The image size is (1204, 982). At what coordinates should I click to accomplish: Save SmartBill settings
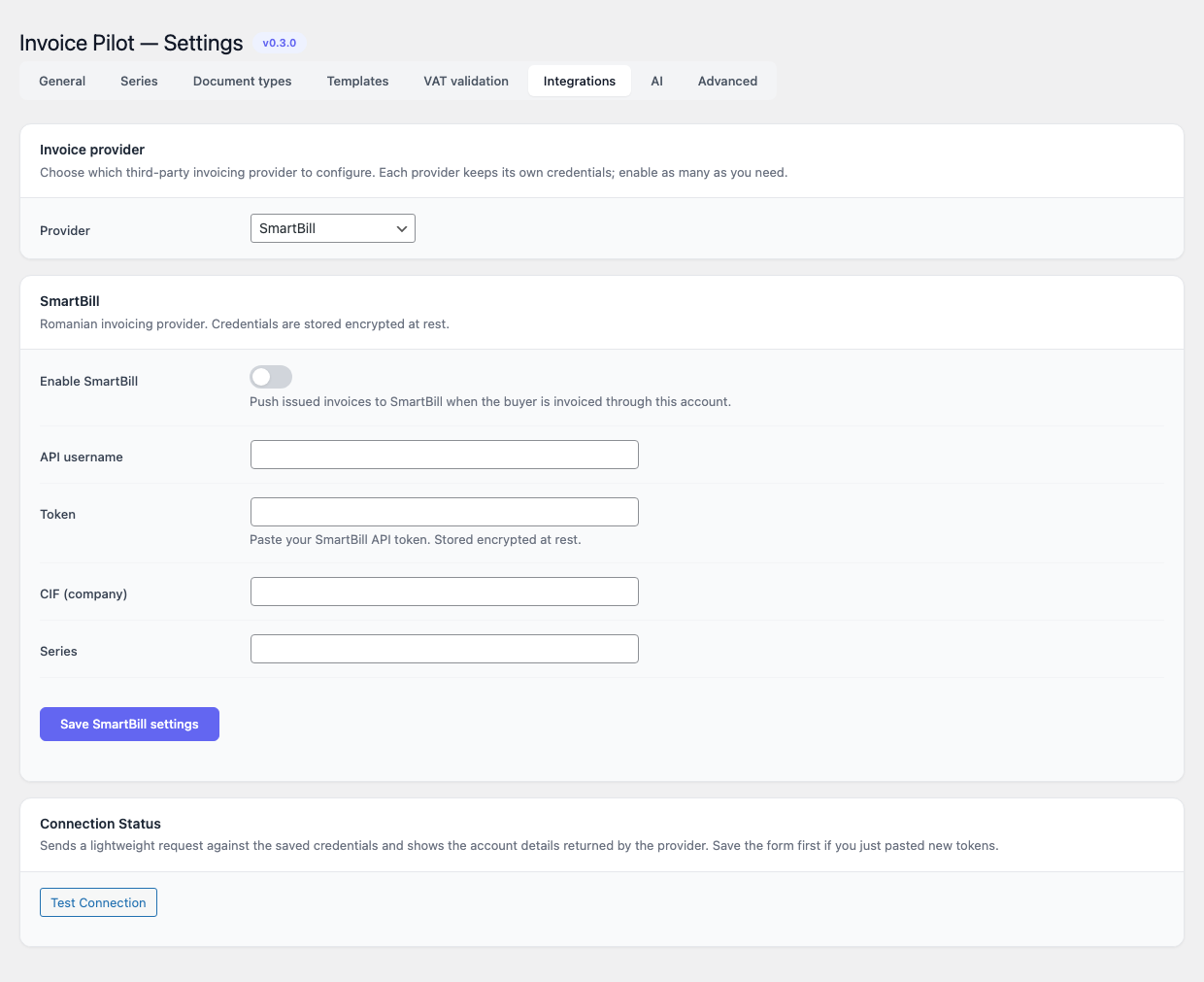(x=129, y=724)
